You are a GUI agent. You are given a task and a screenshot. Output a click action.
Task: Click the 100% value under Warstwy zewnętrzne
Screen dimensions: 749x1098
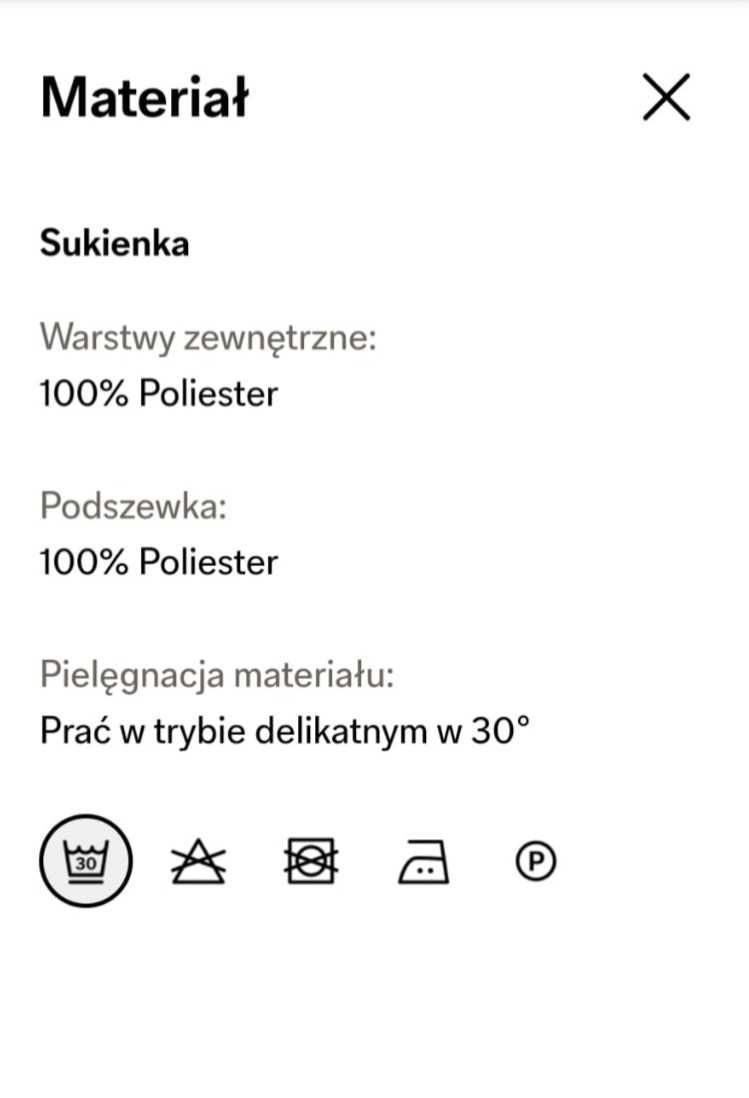(x=84, y=393)
